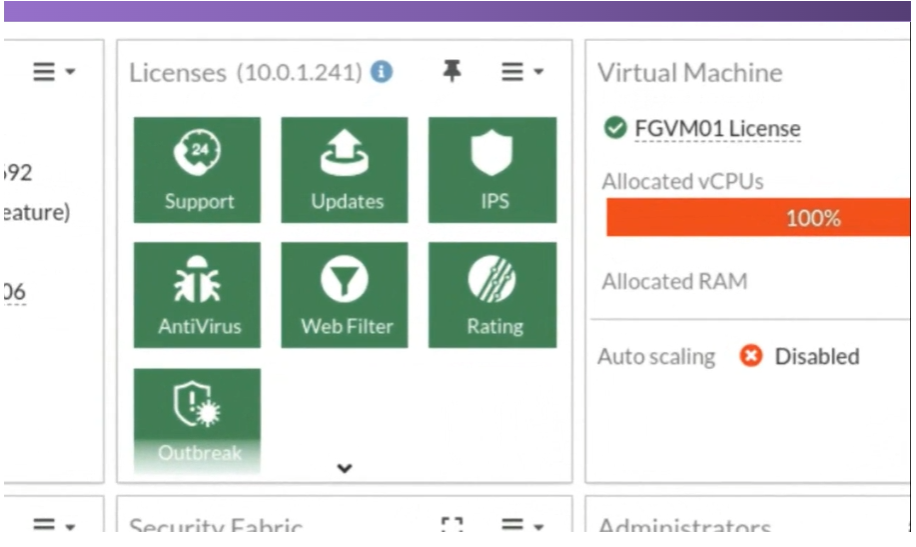Click the Allocated RAM label
This screenshot has height=547, width=916.
click(675, 282)
